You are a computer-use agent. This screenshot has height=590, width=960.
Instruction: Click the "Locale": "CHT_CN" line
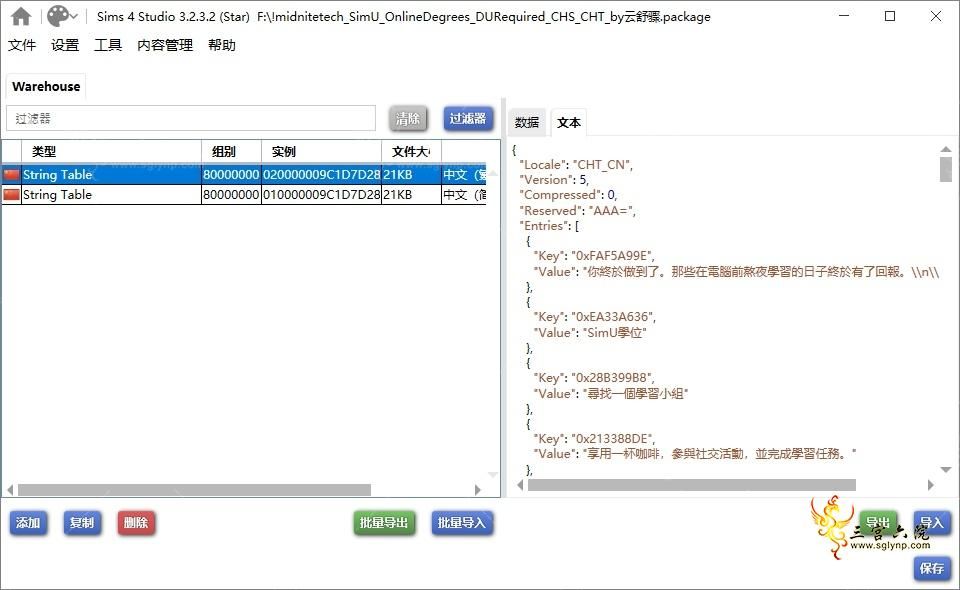click(576, 165)
